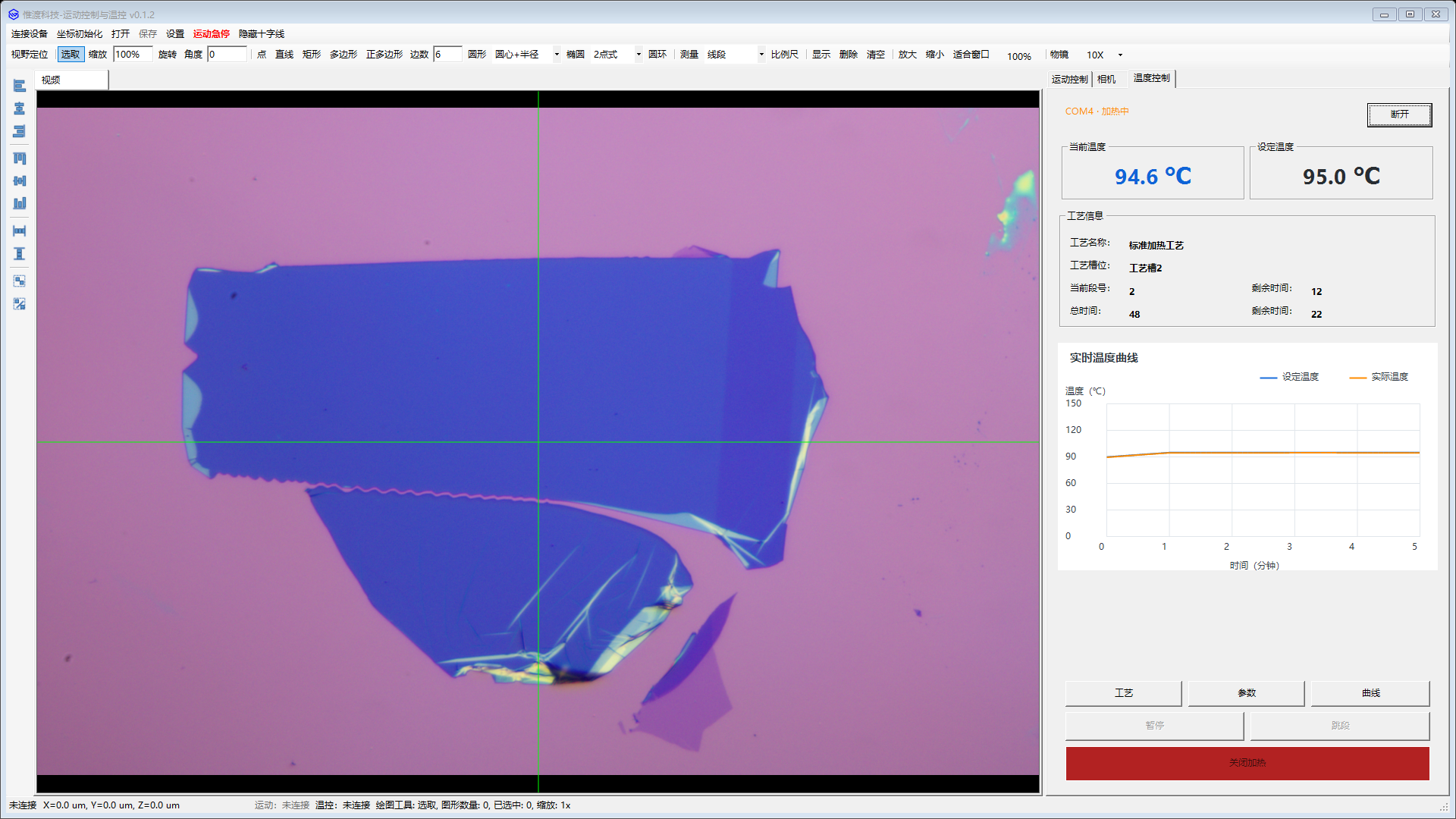Click the align bottom icon in sidebar
This screenshot has height=819, width=1456.
coord(20,203)
